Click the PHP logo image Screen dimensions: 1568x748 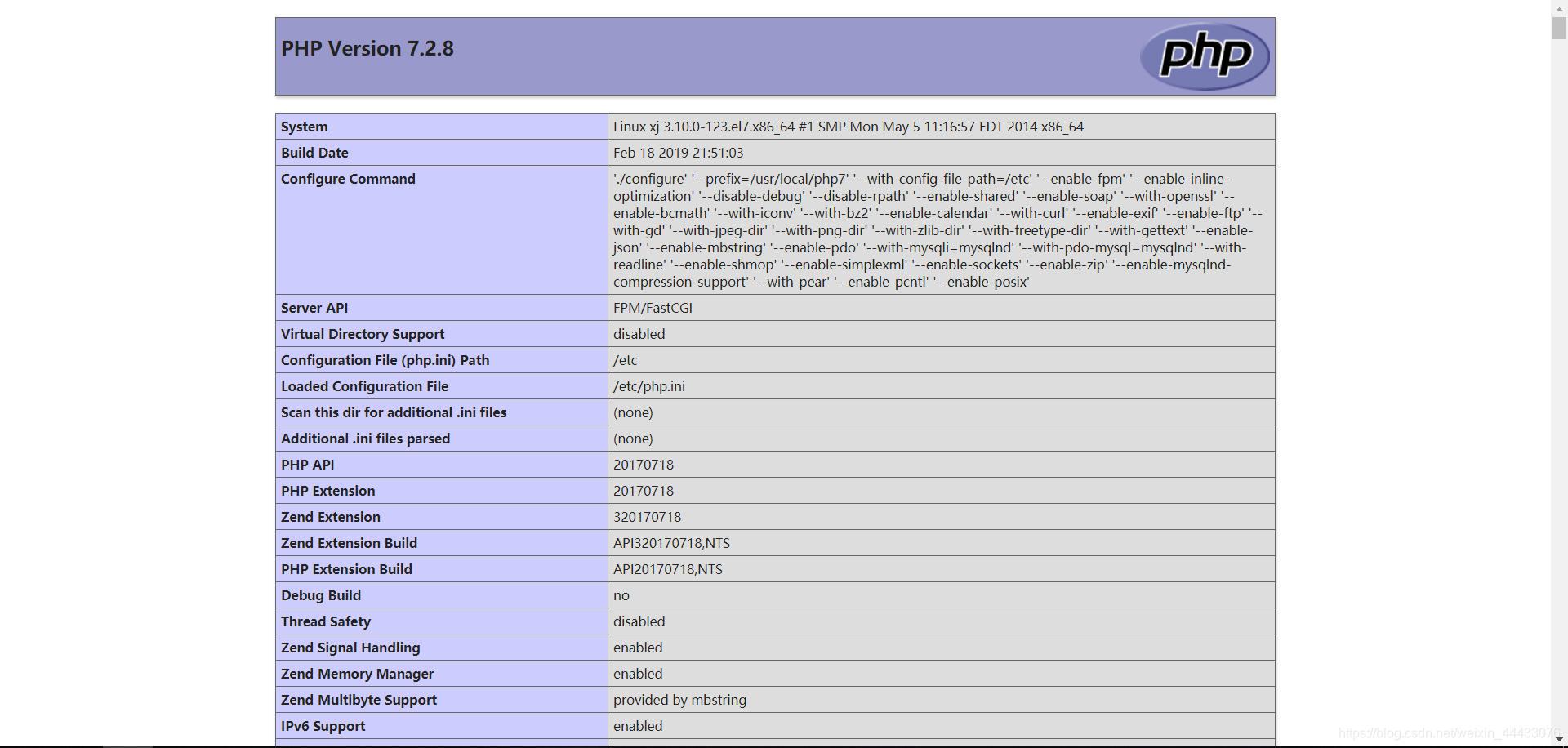coord(1205,56)
